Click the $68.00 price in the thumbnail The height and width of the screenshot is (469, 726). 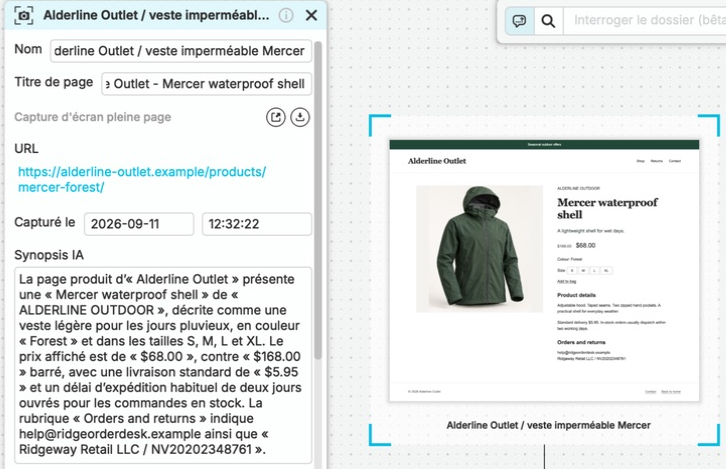pyautogui.click(x=586, y=246)
